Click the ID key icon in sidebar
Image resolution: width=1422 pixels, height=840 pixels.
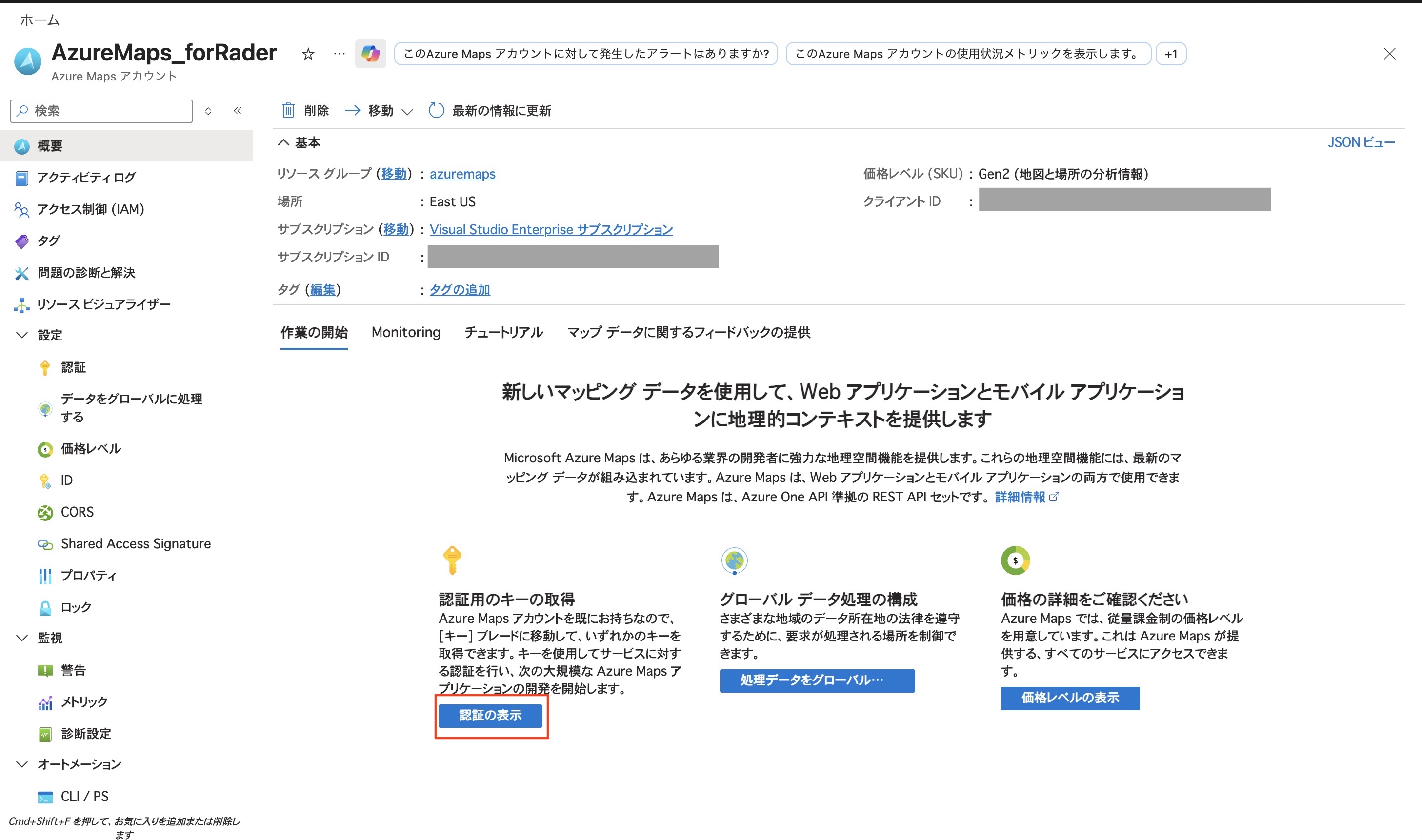[x=45, y=481]
